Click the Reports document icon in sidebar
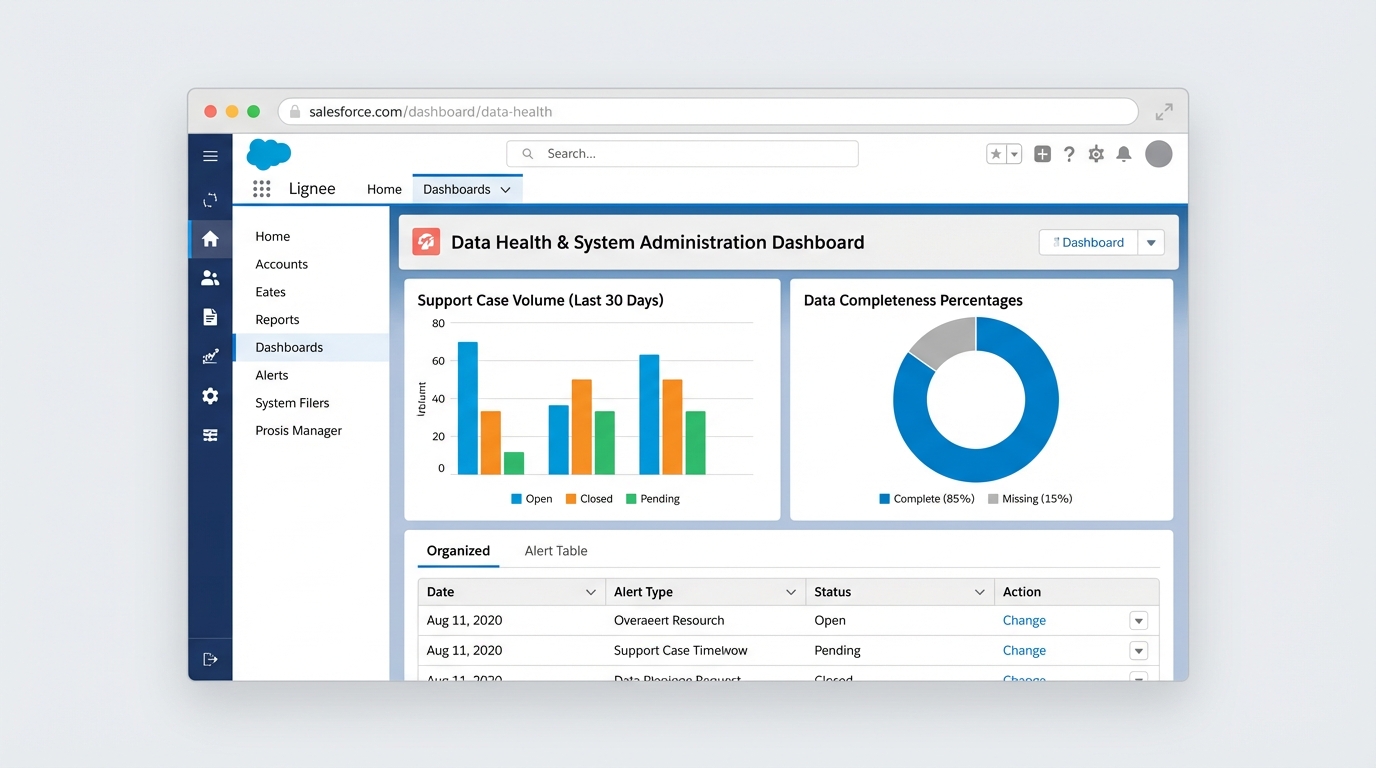 pyautogui.click(x=210, y=316)
